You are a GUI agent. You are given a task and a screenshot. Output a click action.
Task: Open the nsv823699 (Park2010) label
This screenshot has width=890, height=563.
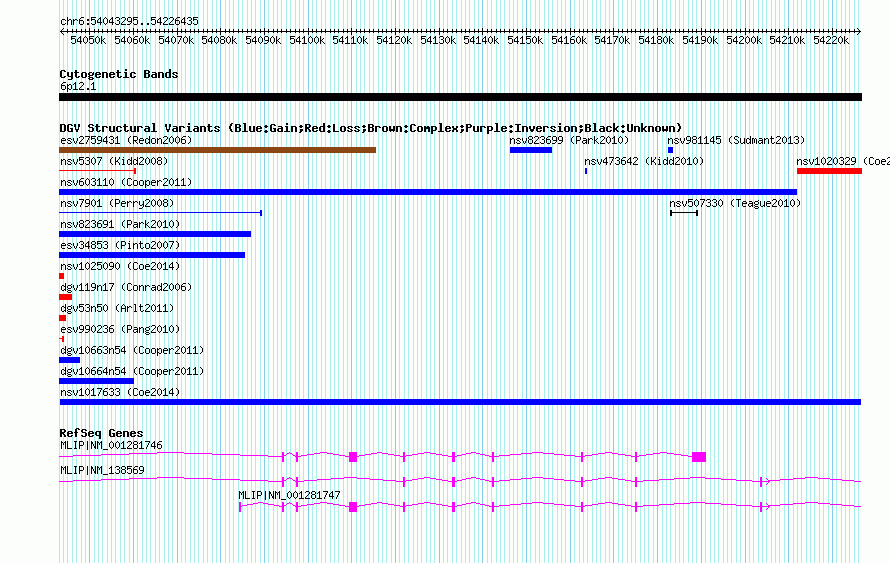[x=569, y=140]
